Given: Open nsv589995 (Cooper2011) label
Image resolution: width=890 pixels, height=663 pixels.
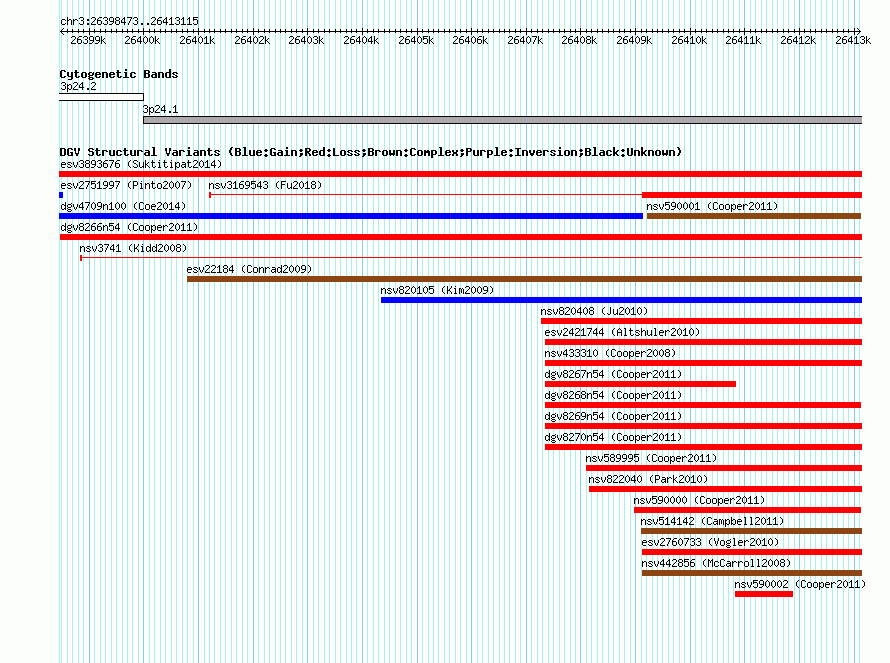Looking at the screenshot, I should (651, 458).
